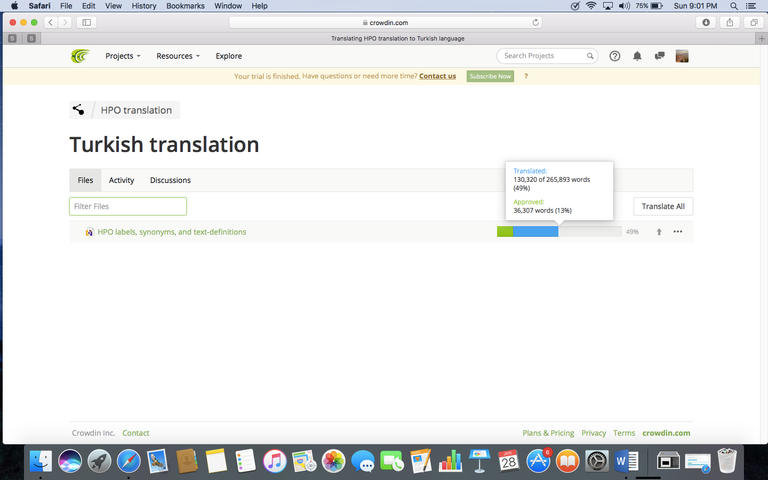The image size is (768, 480).
Task: Open System Preferences in Dock
Action: point(597,461)
